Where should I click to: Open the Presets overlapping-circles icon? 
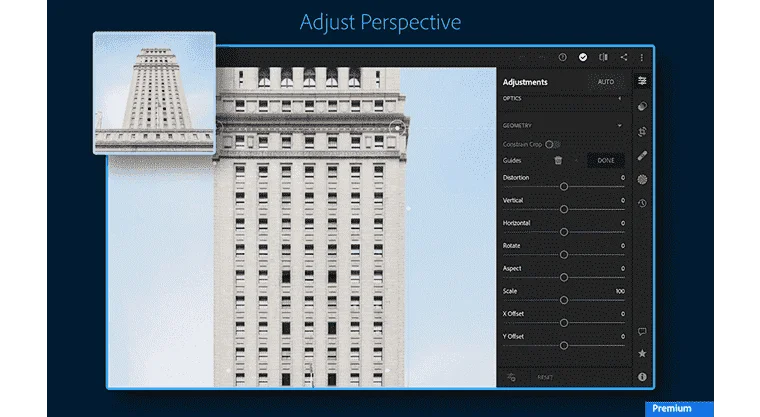[642, 106]
